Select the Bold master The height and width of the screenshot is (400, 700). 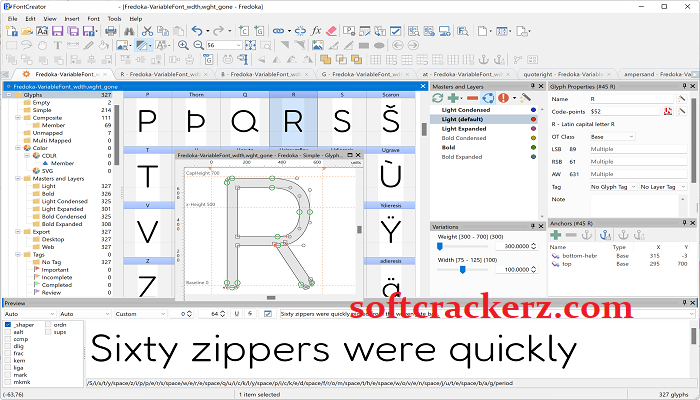(x=448, y=147)
